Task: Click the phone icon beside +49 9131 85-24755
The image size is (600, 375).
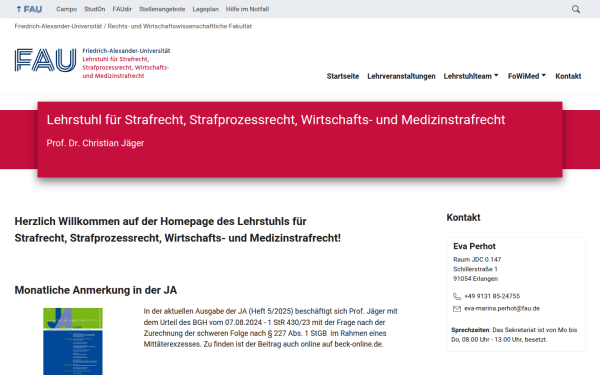Action: pos(457,296)
